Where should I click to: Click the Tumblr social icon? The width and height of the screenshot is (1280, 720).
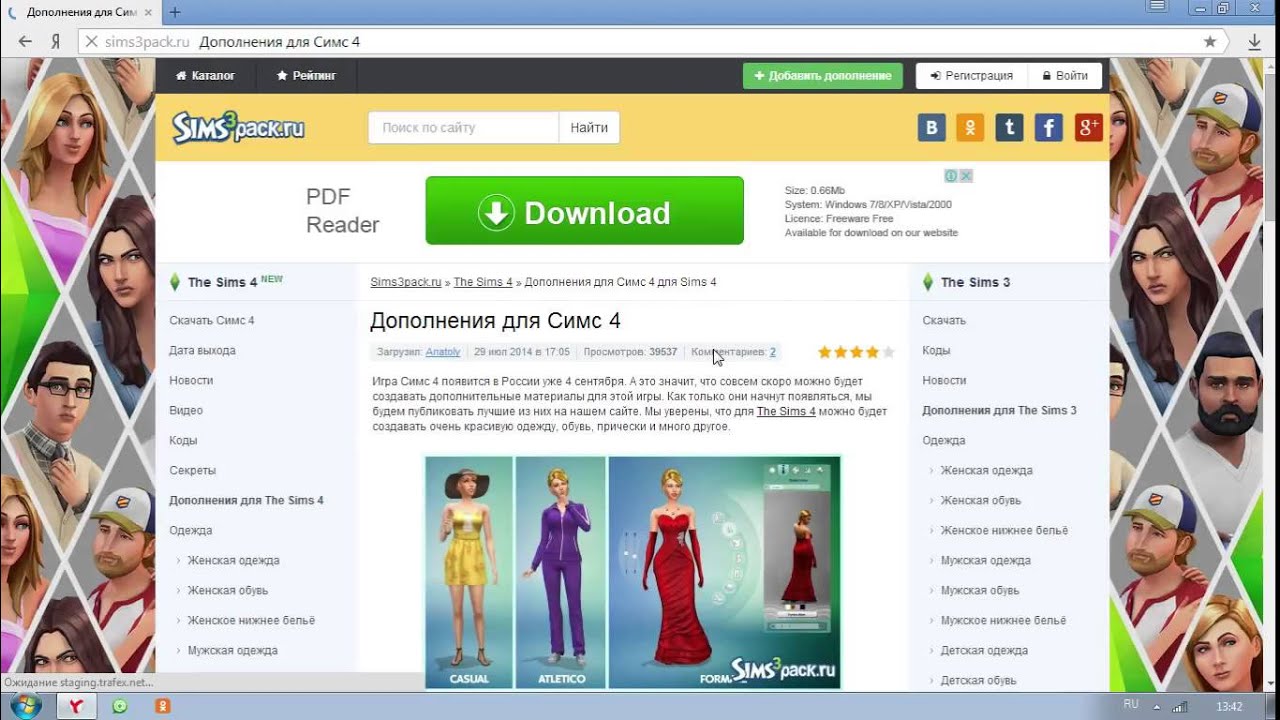pyautogui.click(x=1009, y=127)
